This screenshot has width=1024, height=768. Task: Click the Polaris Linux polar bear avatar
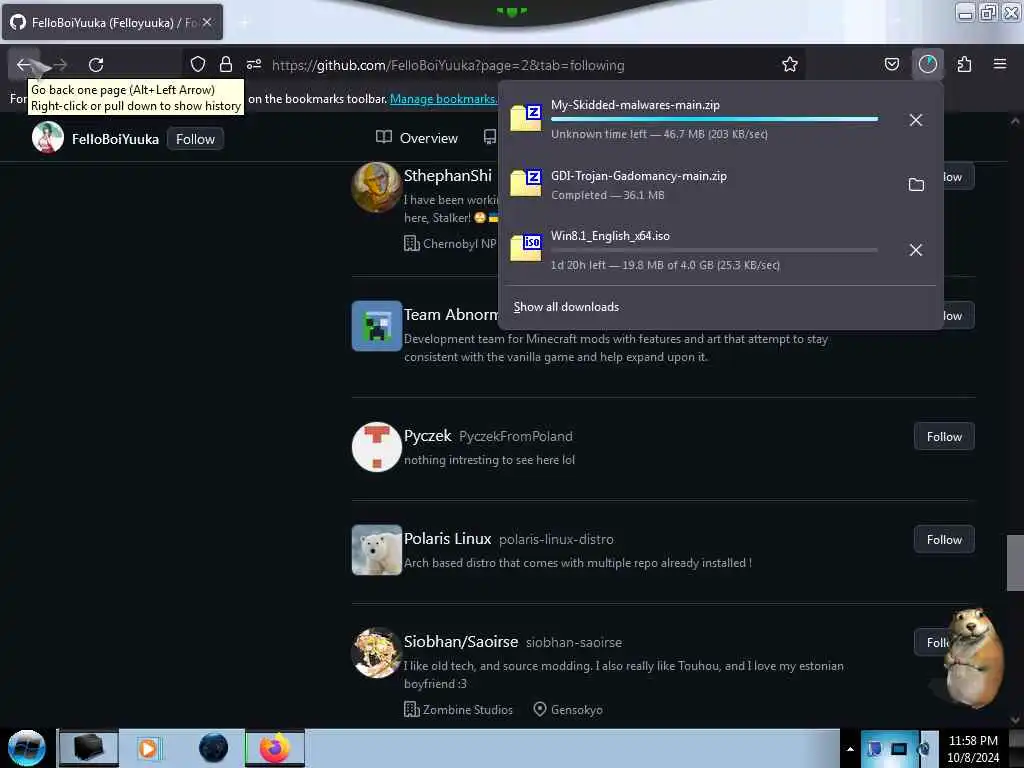(x=376, y=550)
